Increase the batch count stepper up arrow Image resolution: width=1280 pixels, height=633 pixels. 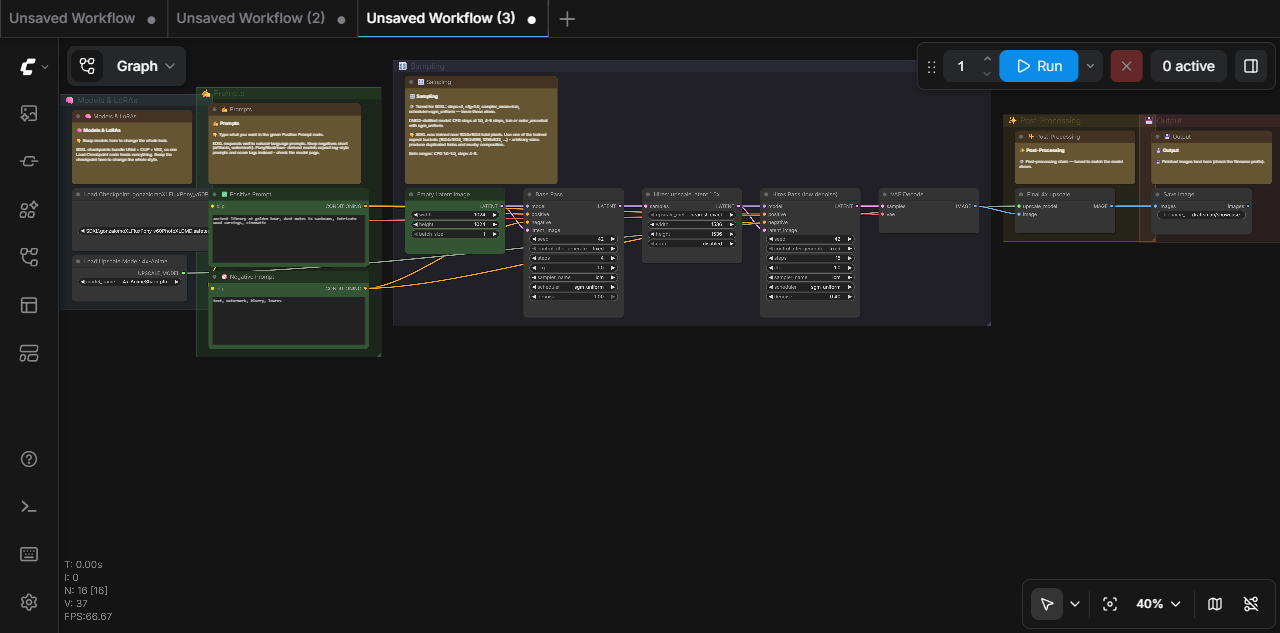(x=987, y=59)
